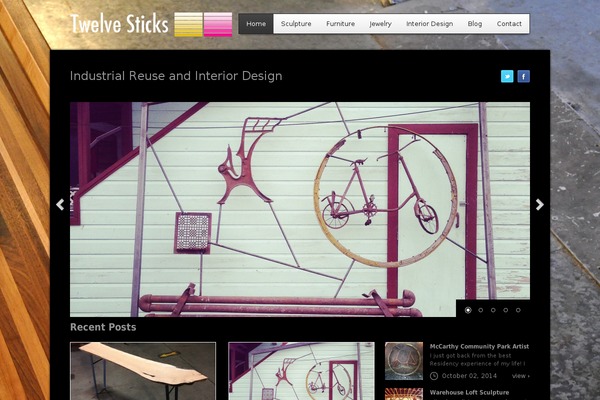Viewport: 600px width, 400px height.
Task: Click the pink striped logo block
Action: coord(218,24)
